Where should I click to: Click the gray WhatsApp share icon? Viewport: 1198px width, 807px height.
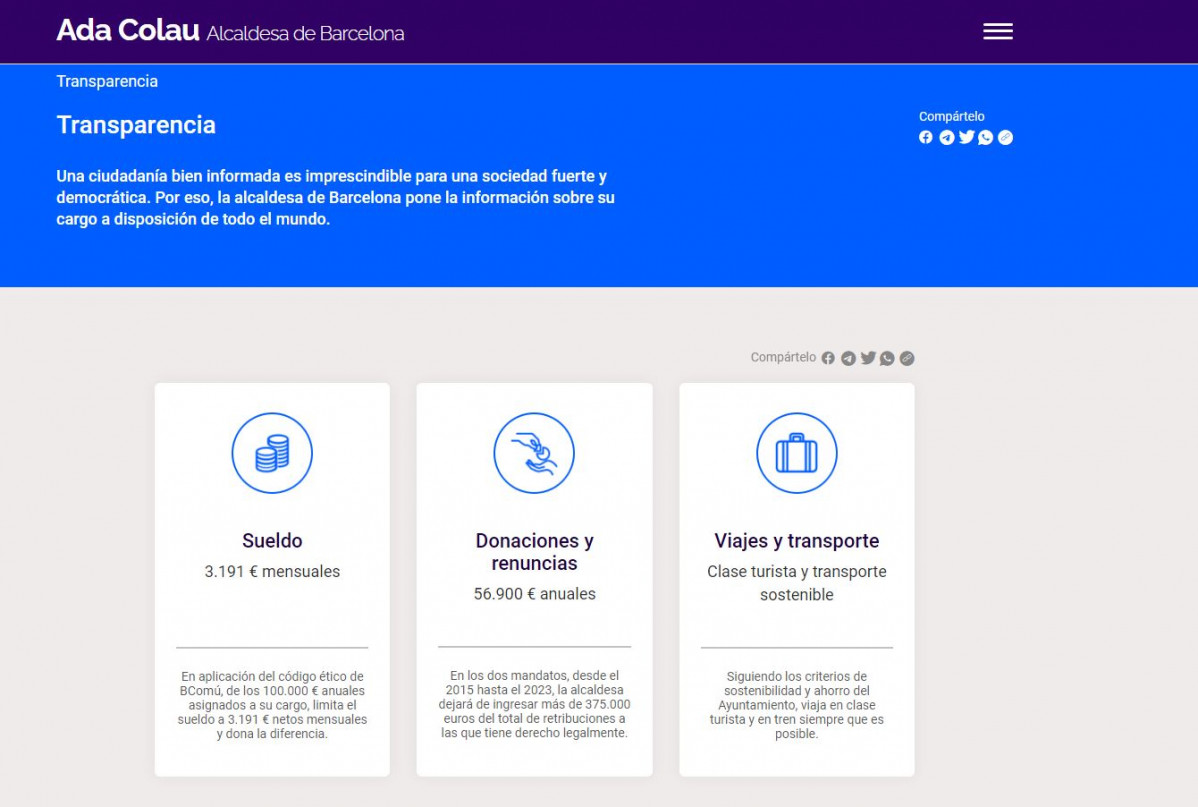coord(887,358)
